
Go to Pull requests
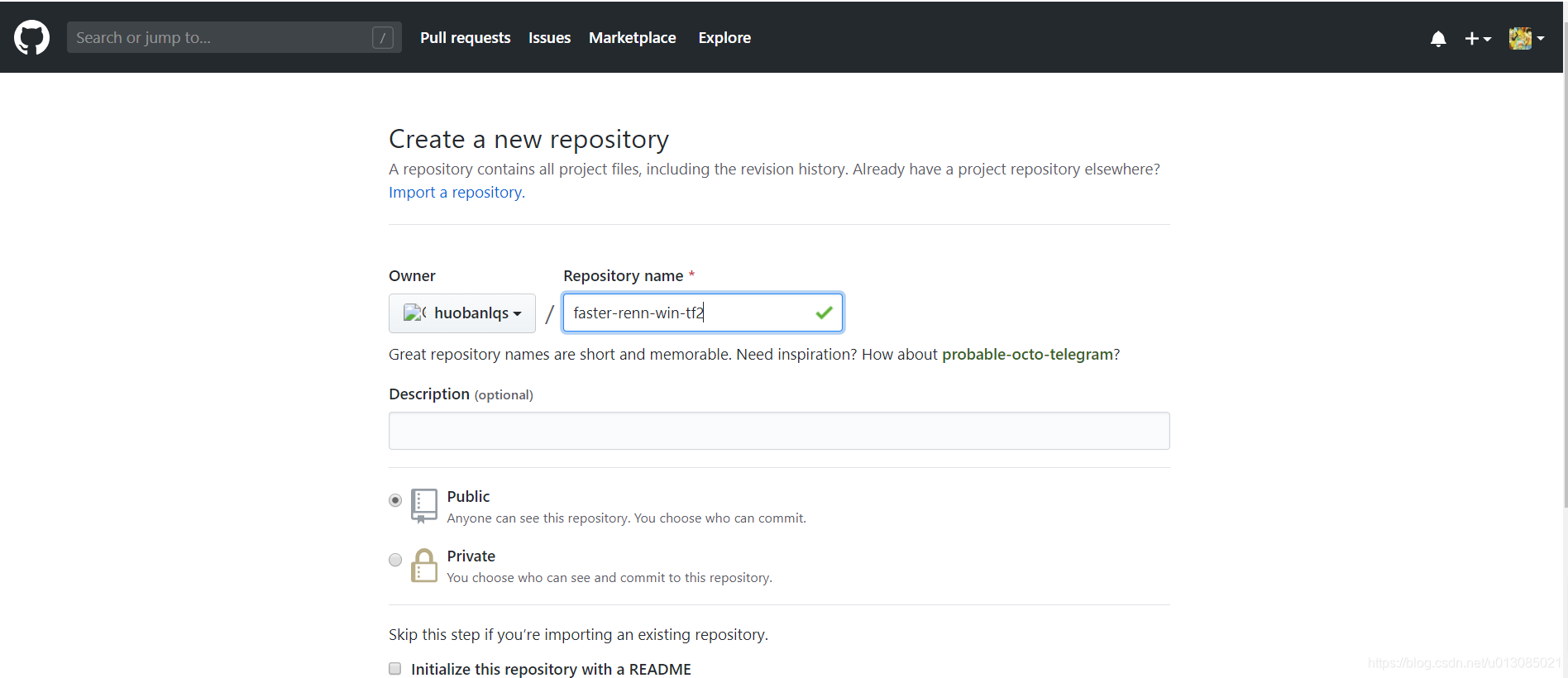(465, 38)
